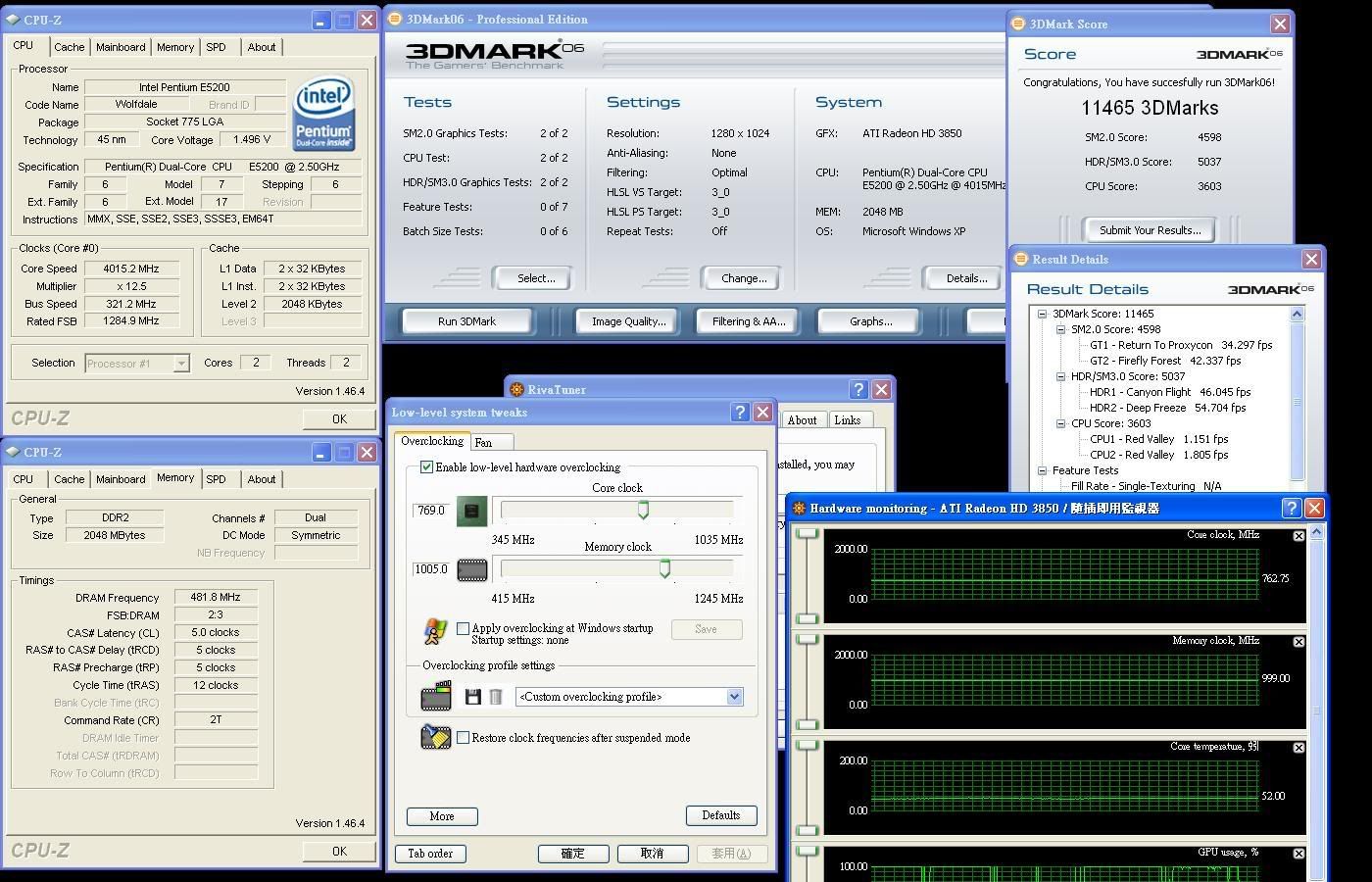Open the Caches tab in lower CPU-Z window
This screenshot has width=1372, height=882.
(69, 479)
